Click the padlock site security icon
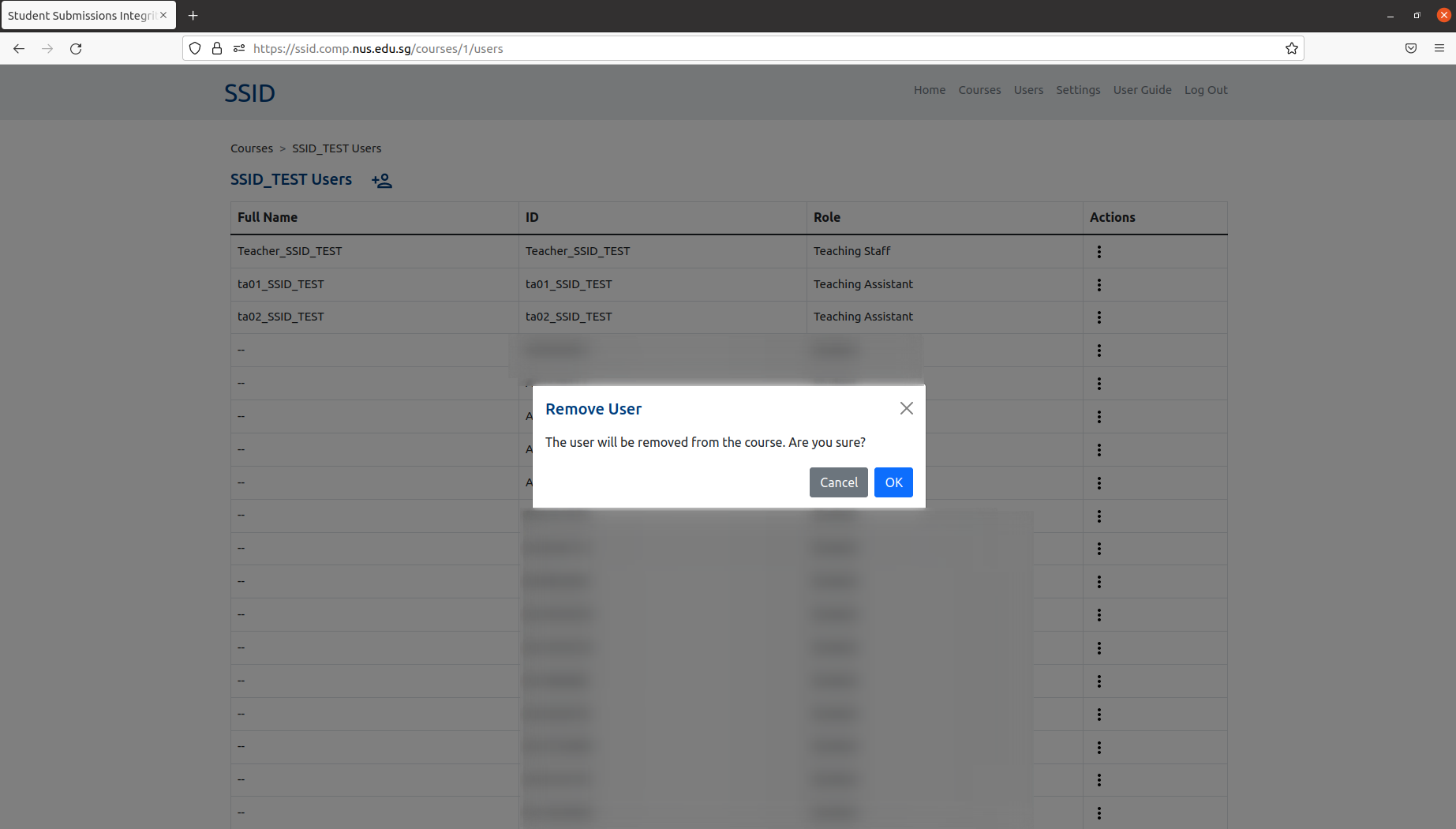This screenshot has width=1456, height=829. pos(216,48)
